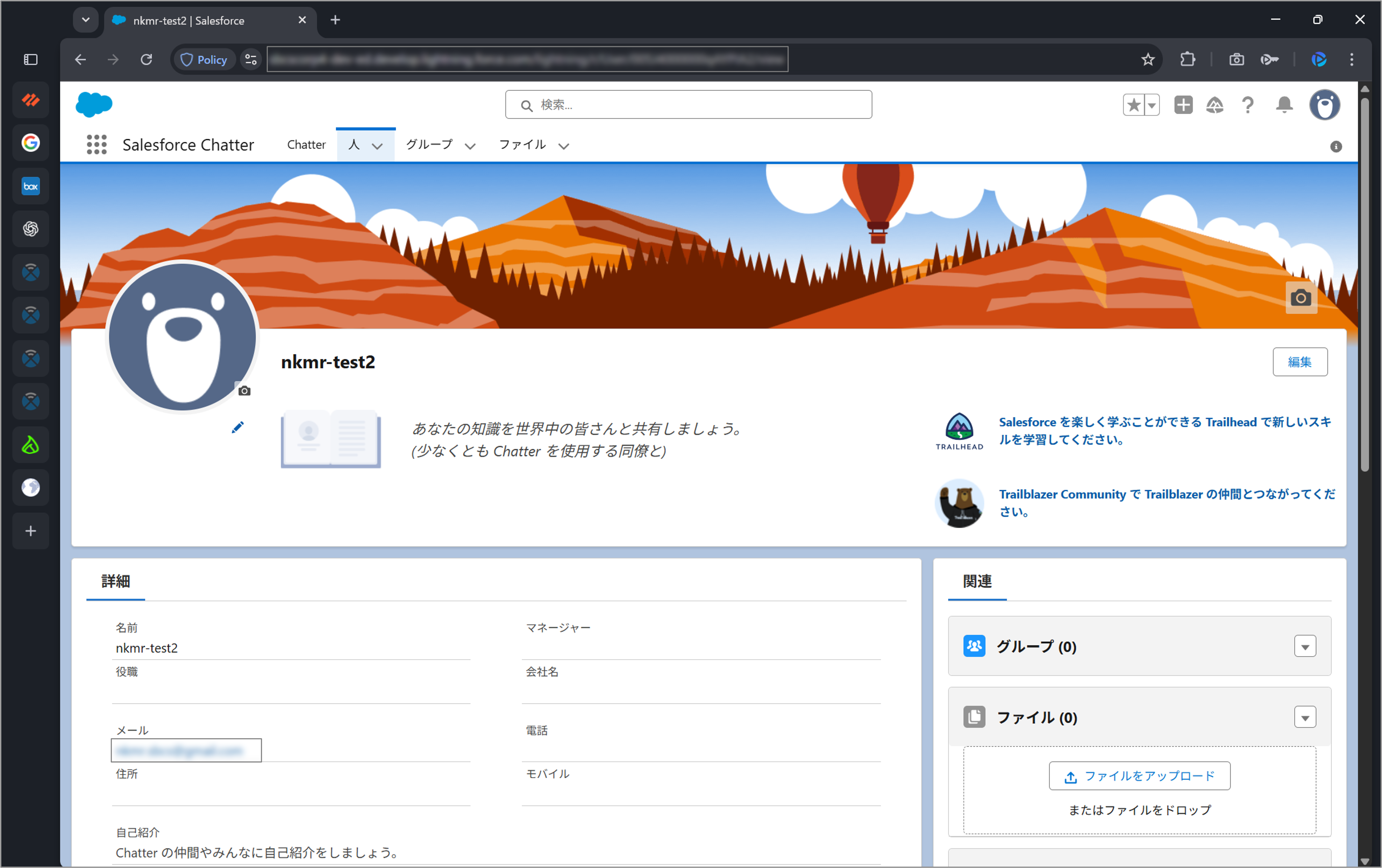Click the global actions plus icon
Image resolution: width=1382 pixels, height=868 pixels.
(x=1183, y=105)
